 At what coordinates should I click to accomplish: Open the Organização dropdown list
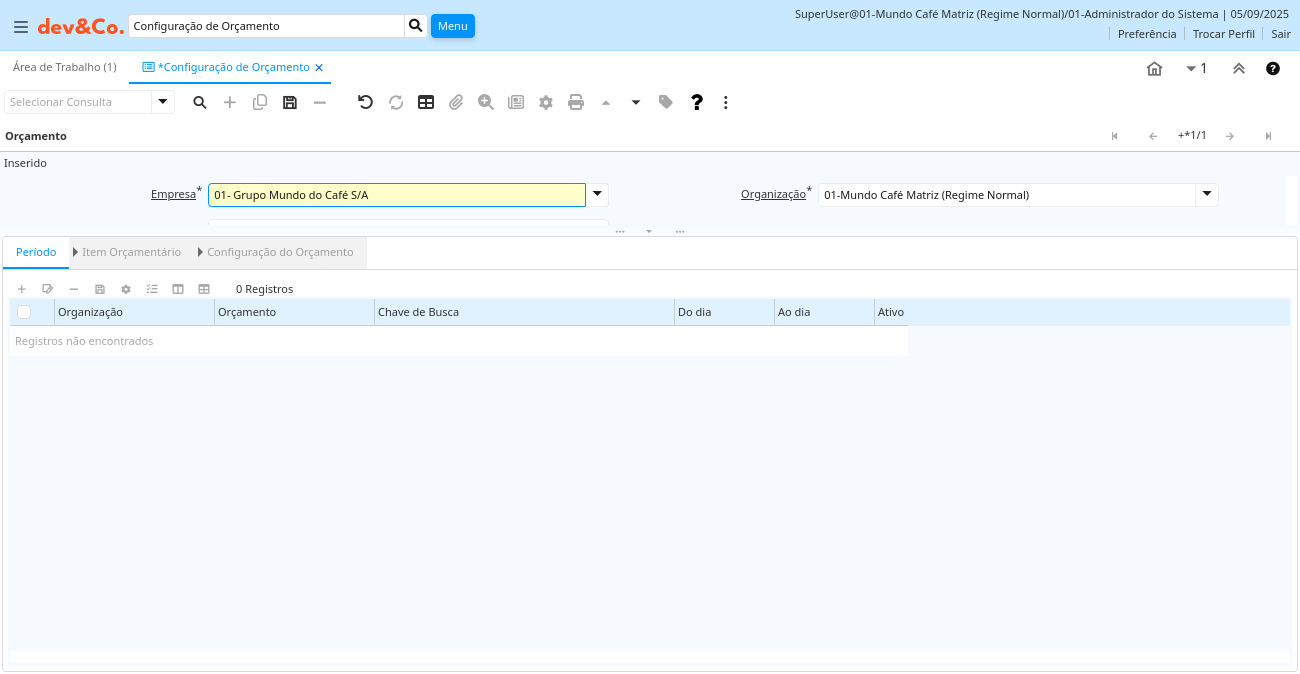coord(1207,195)
